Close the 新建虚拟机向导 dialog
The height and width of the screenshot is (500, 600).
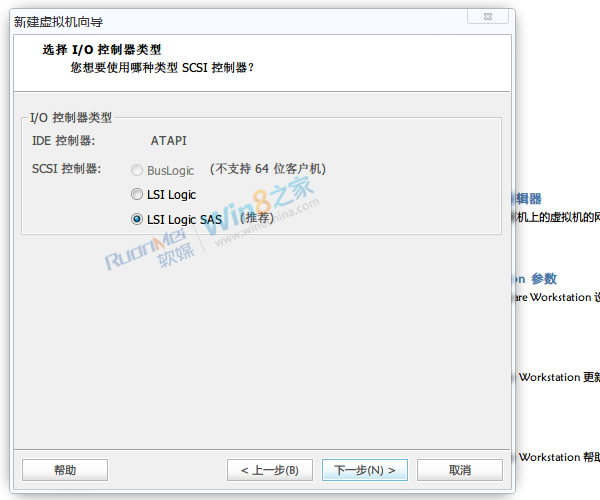[488, 16]
